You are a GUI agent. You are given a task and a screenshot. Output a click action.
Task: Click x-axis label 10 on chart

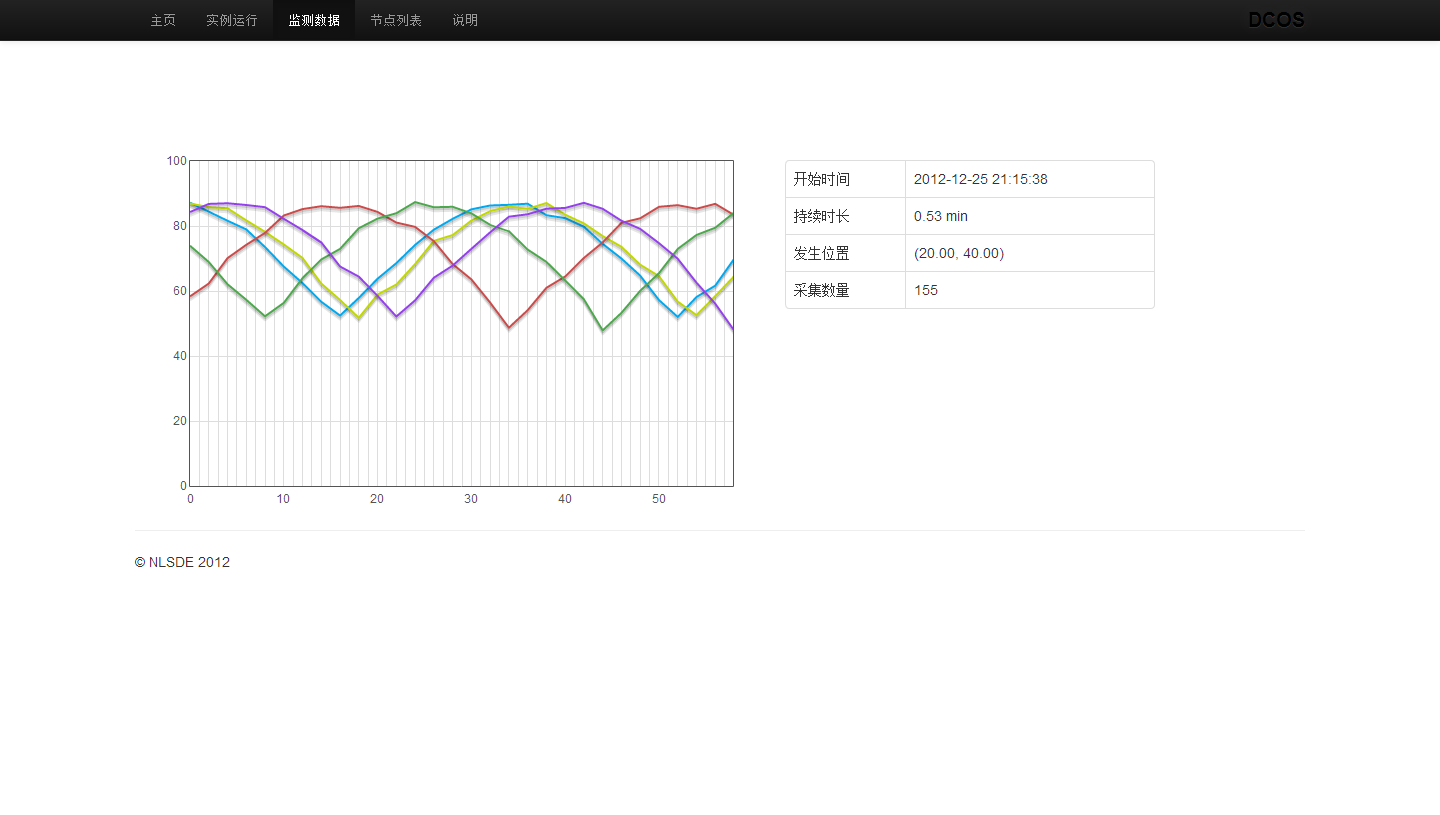[283, 499]
